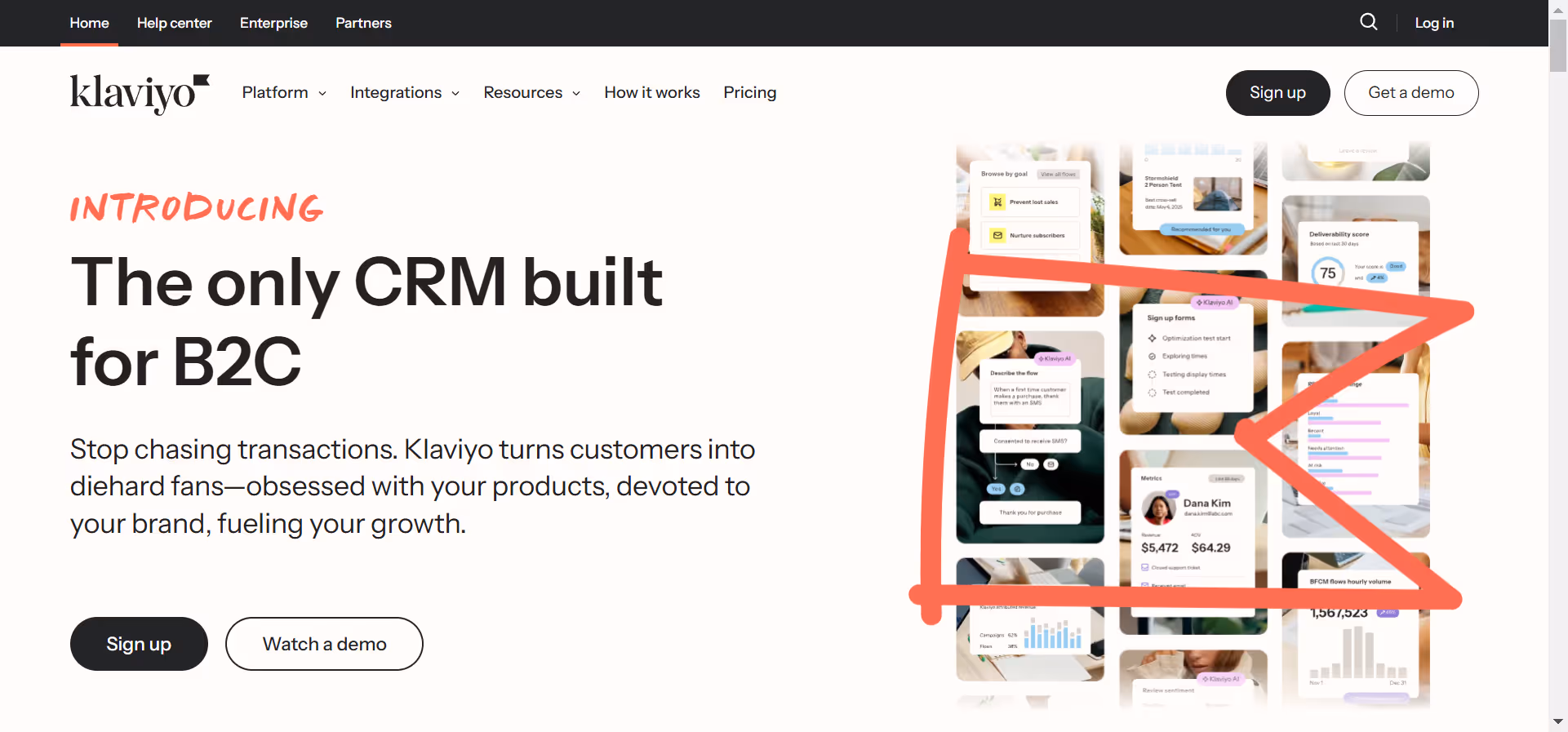
Task: Select the Dana Kim metrics card
Action: pos(1193,543)
